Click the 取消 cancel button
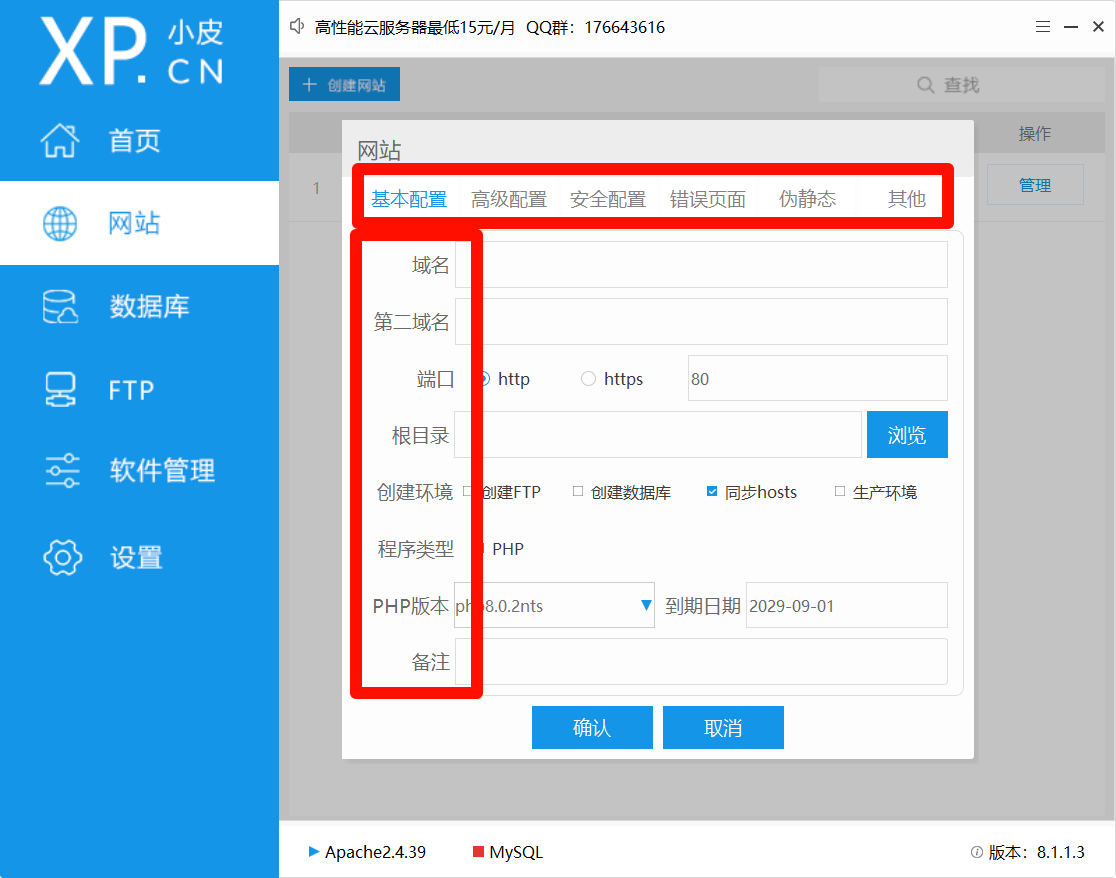1116x878 pixels. pos(723,727)
